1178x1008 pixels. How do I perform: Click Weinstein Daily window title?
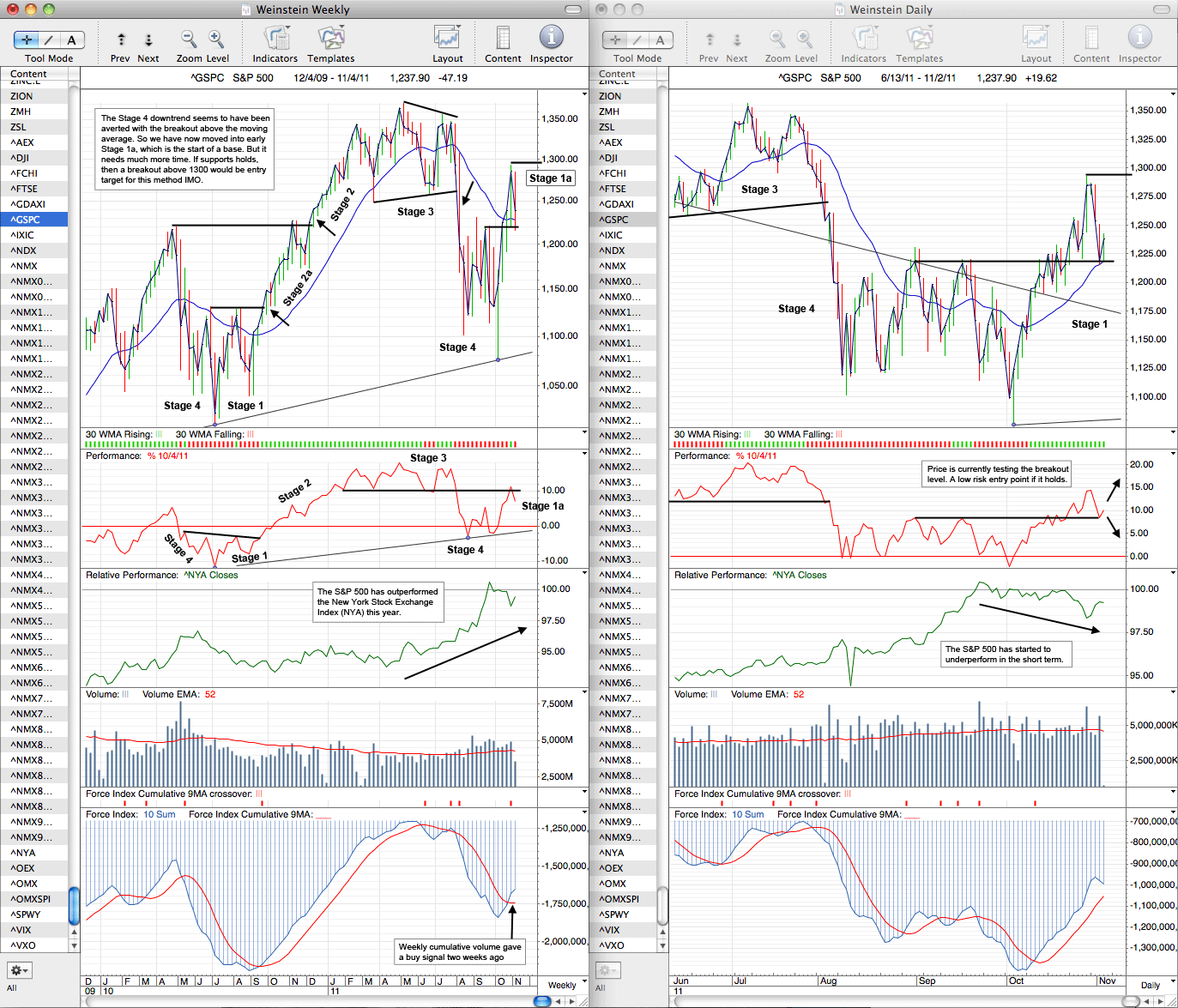891,9
